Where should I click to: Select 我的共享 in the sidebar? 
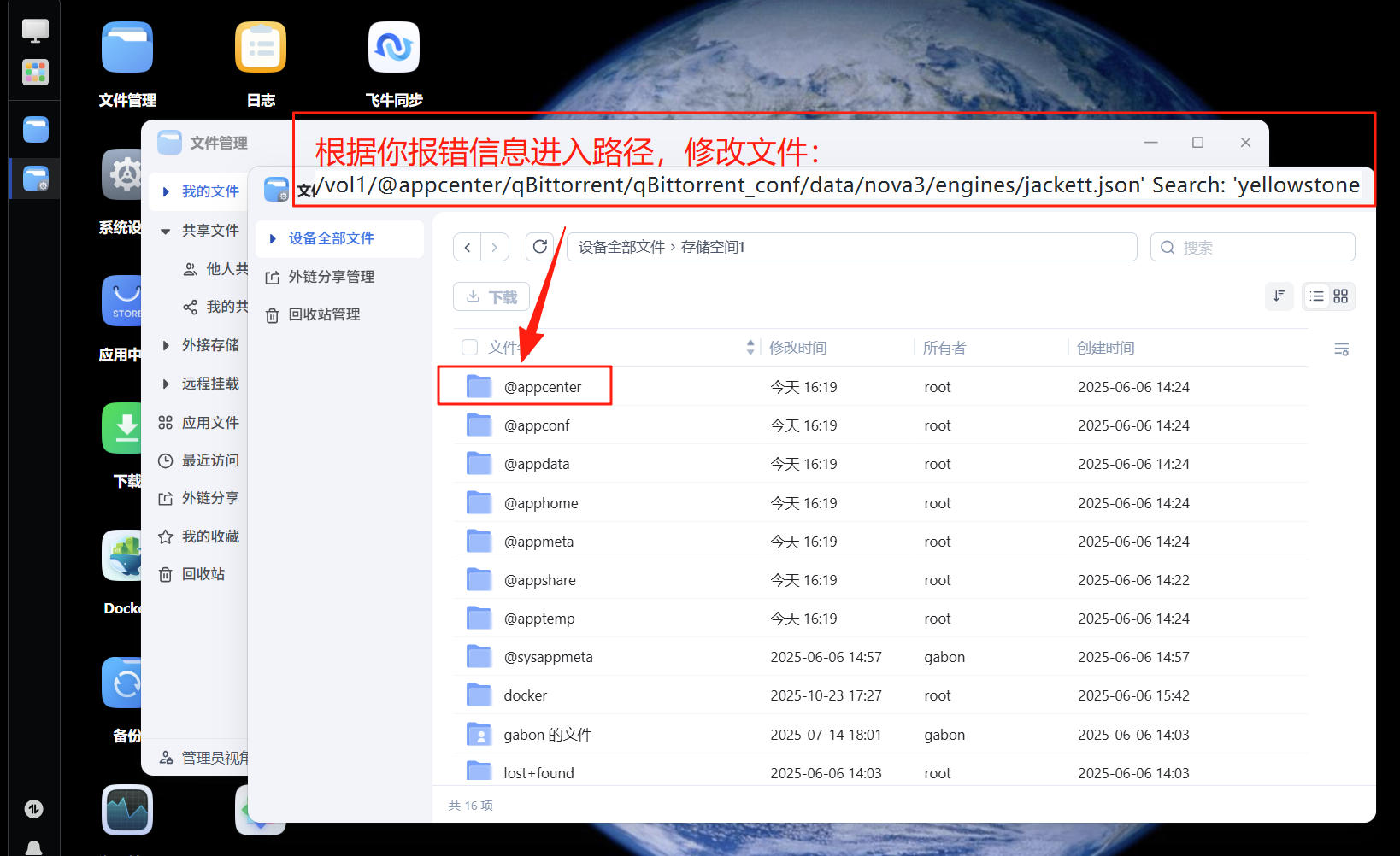216,307
